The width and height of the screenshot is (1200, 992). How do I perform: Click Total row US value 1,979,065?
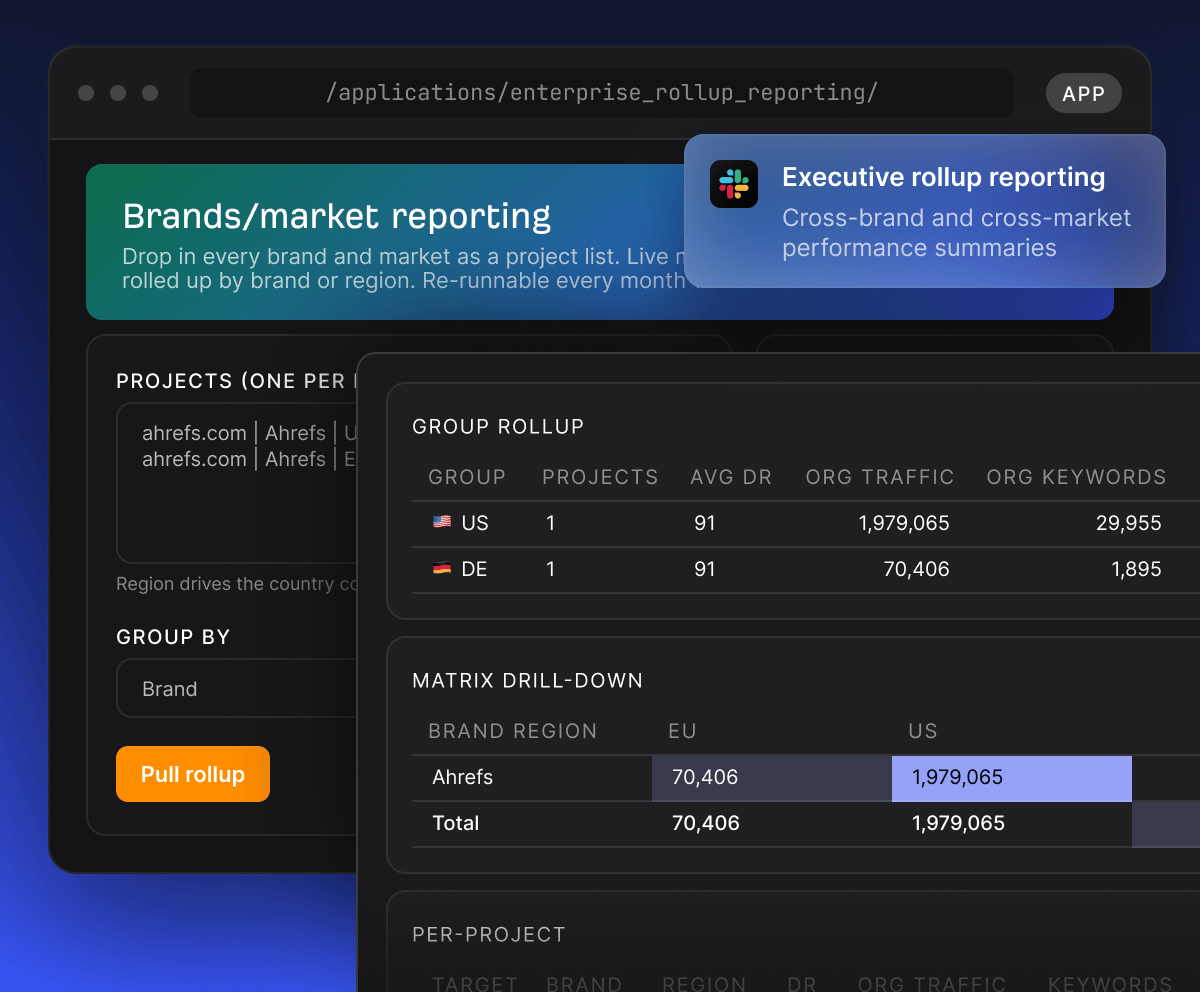click(958, 823)
